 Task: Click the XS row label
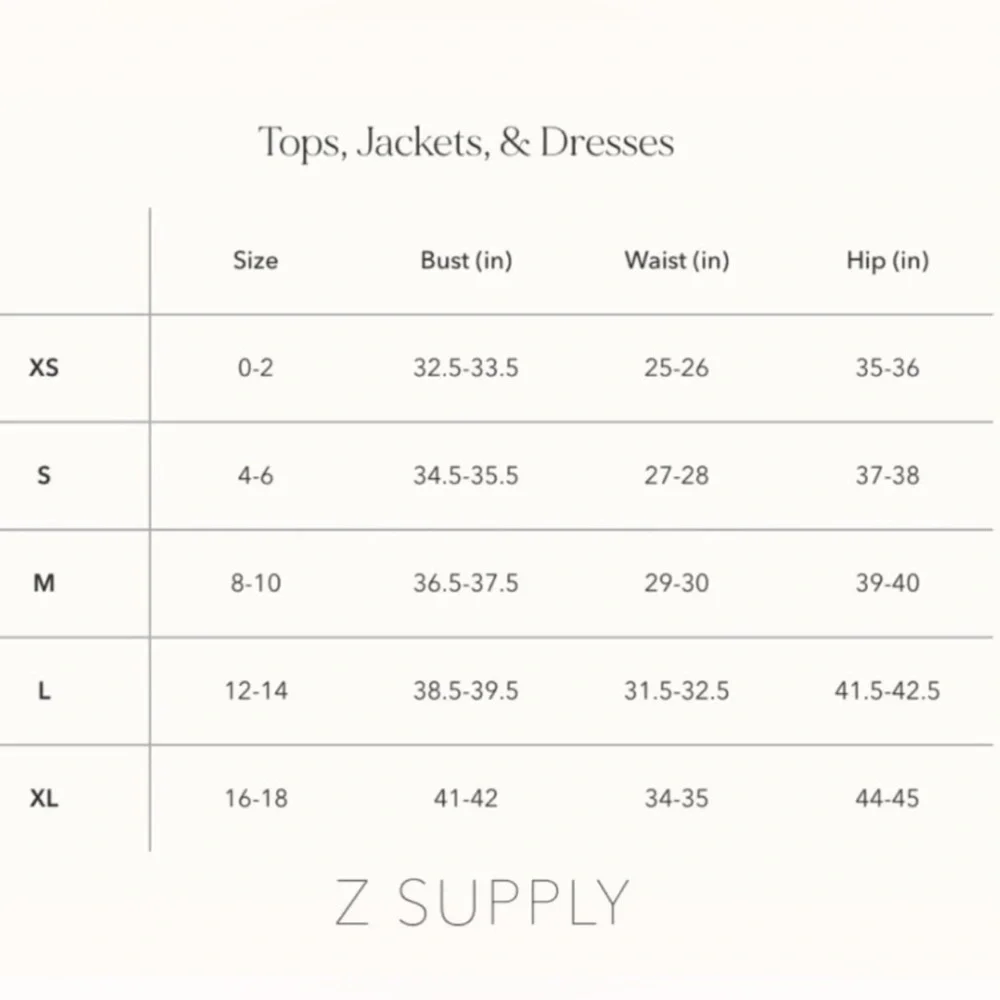click(44, 367)
